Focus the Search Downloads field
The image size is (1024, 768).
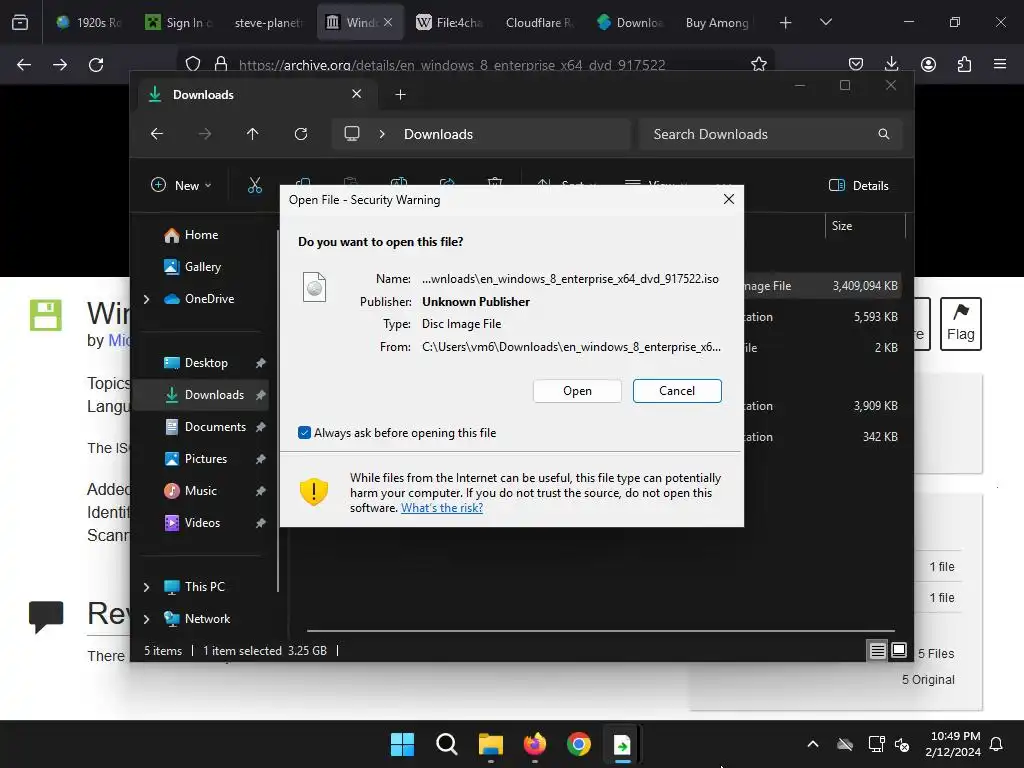771,134
